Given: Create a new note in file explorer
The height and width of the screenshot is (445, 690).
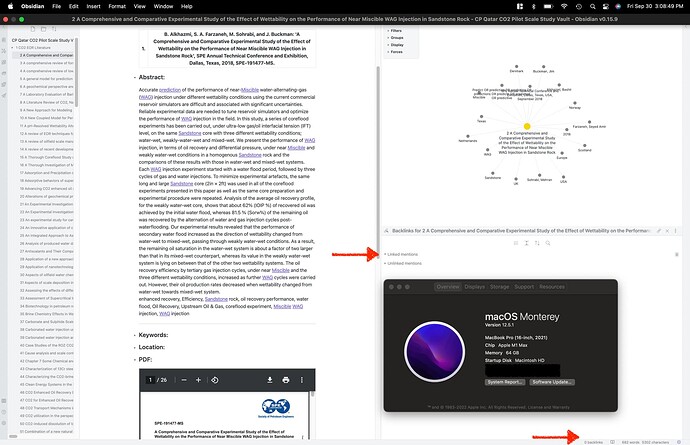Looking at the screenshot, I should point(33,29).
